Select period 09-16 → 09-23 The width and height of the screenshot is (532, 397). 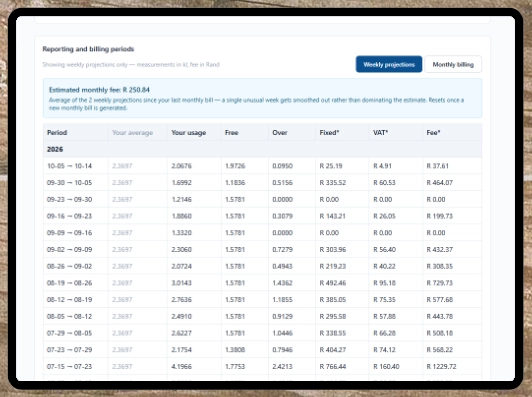69,216
